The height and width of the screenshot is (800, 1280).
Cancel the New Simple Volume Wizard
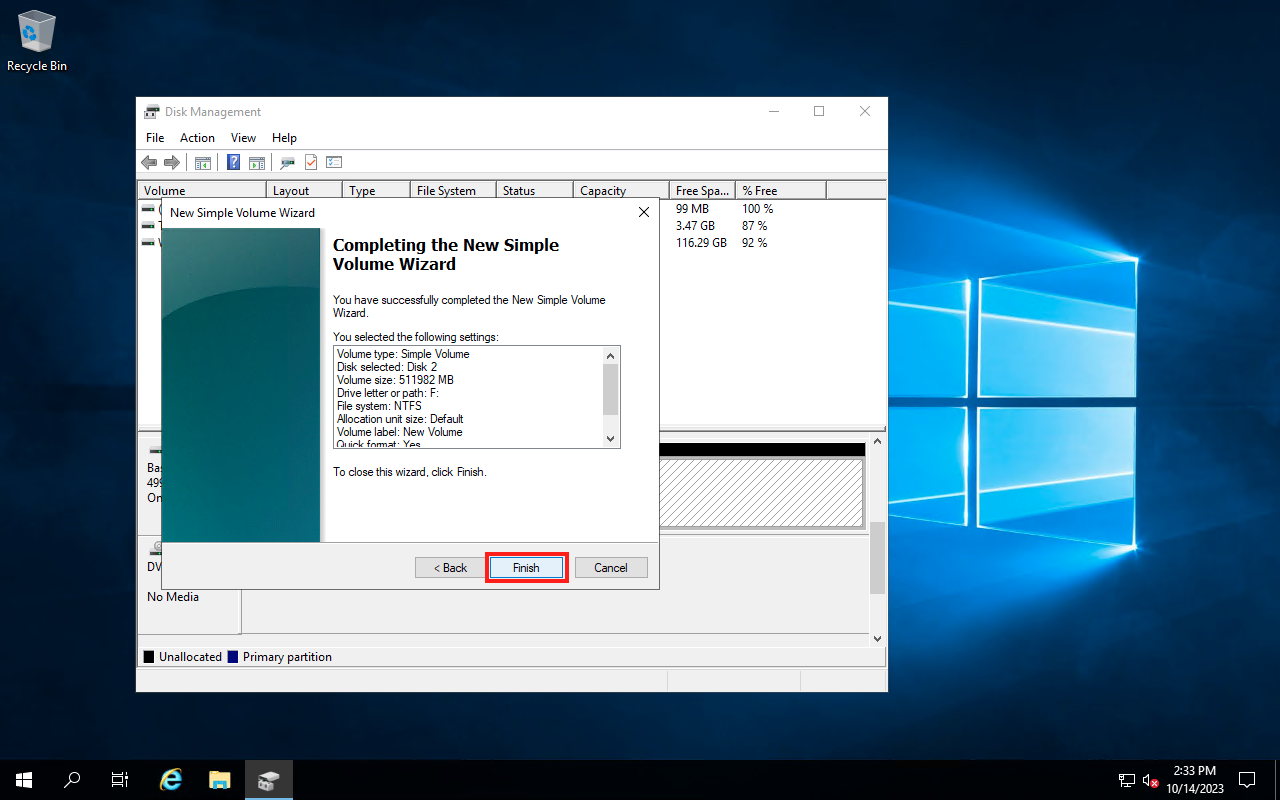coord(611,567)
